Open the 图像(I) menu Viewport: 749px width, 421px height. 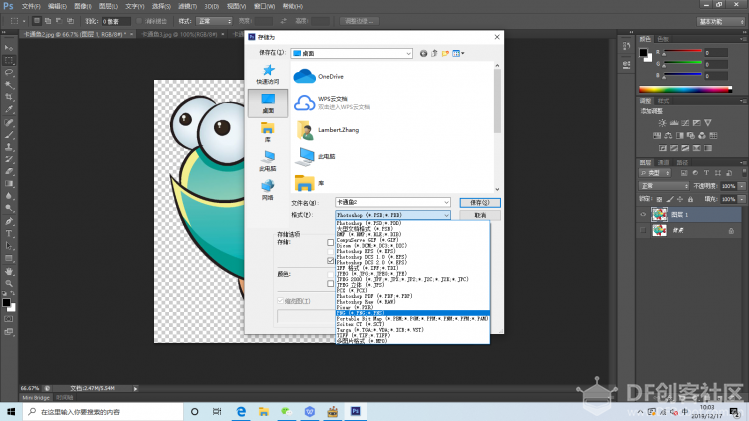click(x=82, y=6)
